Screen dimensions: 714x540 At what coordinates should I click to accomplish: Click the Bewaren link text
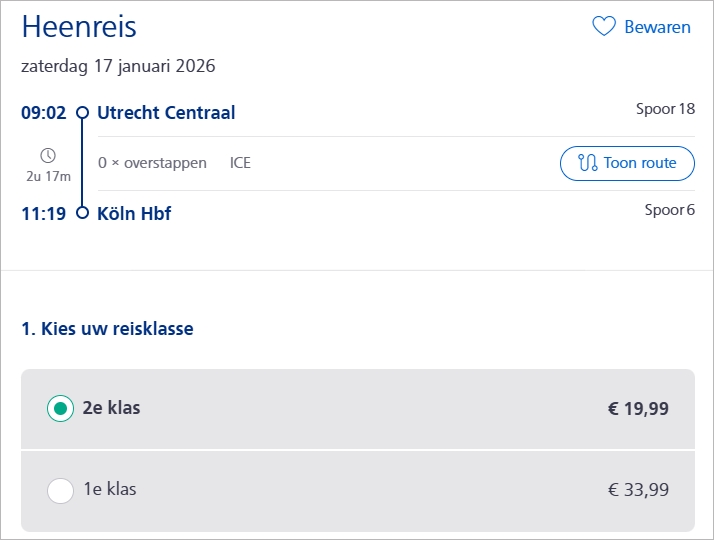tap(657, 27)
